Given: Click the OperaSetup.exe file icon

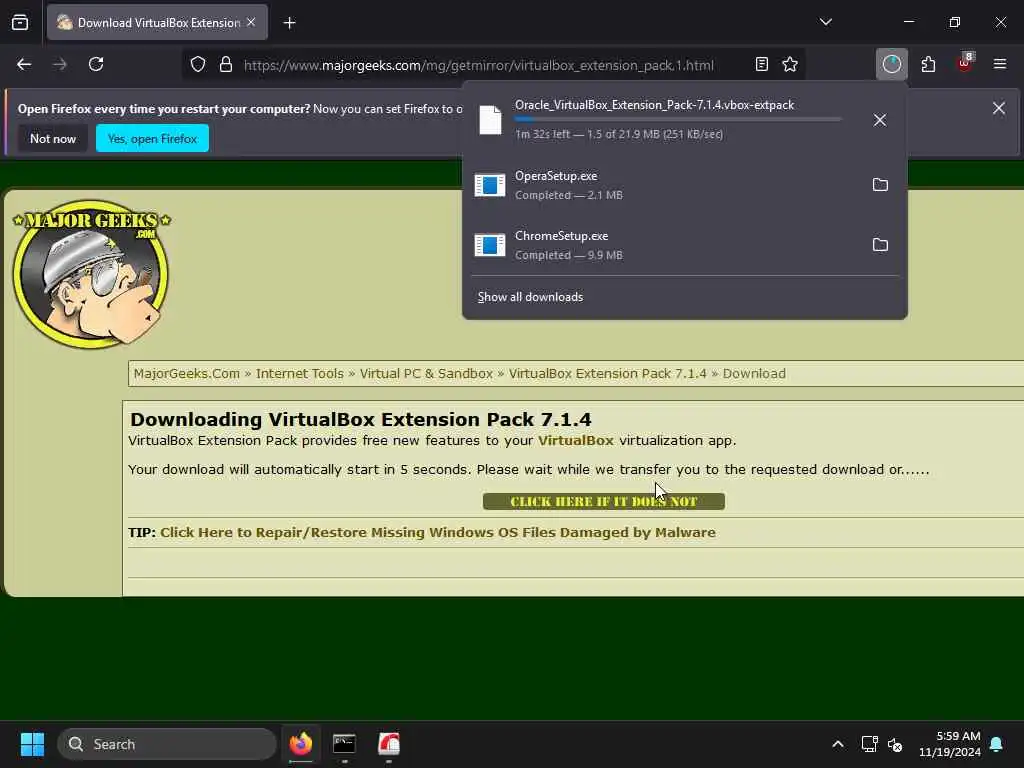Looking at the screenshot, I should pyautogui.click(x=490, y=185).
